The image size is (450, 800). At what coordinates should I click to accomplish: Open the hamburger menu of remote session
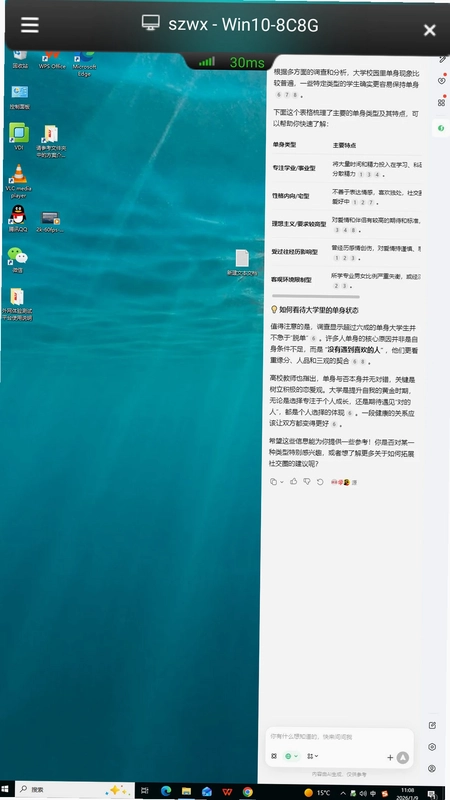click(30, 24)
